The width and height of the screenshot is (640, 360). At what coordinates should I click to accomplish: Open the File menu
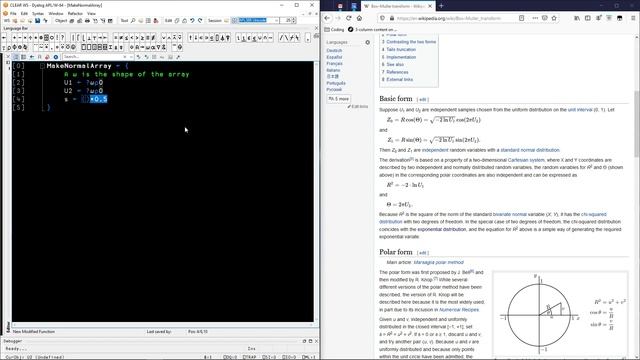[x=13, y=13]
